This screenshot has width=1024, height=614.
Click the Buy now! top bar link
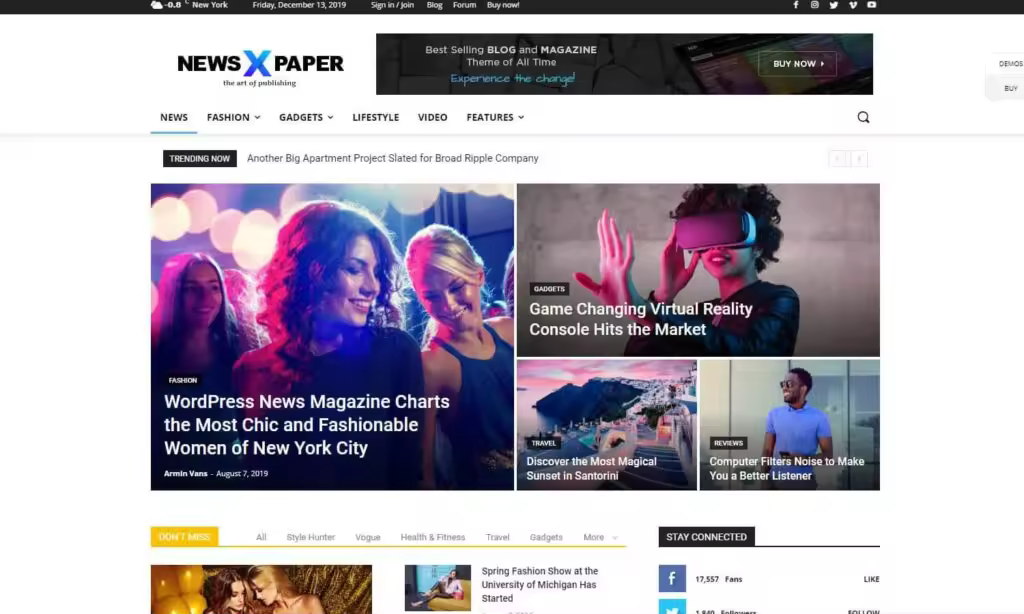pyautogui.click(x=503, y=5)
